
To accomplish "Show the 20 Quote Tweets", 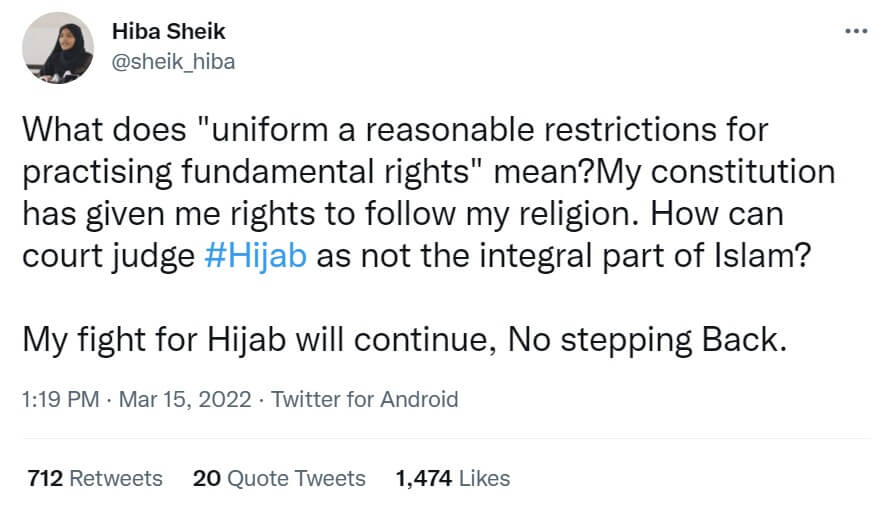I will [279, 479].
